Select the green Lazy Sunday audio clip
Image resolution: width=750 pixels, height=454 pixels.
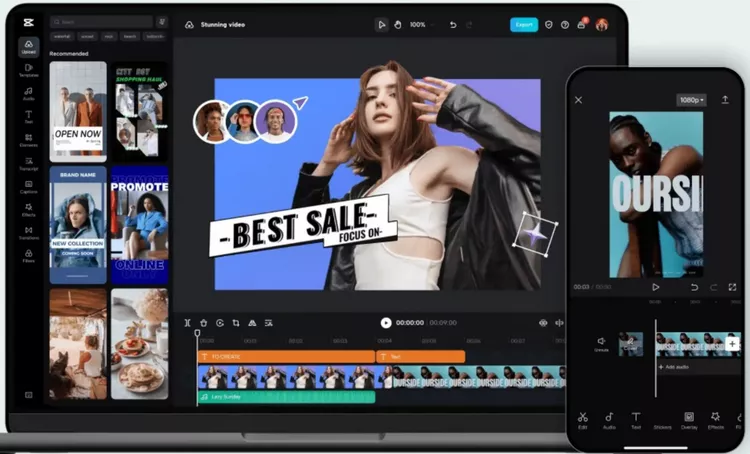(x=286, y=397)
